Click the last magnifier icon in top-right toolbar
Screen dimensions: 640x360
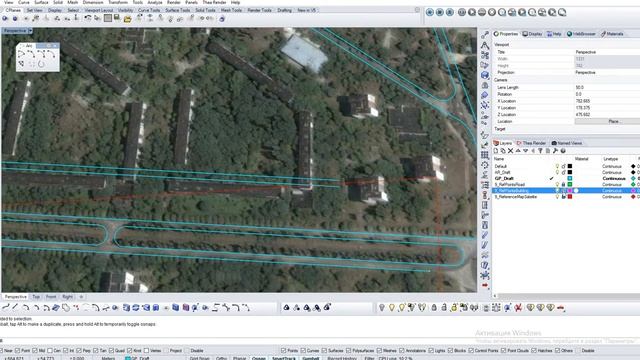pyautogui.click(x=562, y=12)
